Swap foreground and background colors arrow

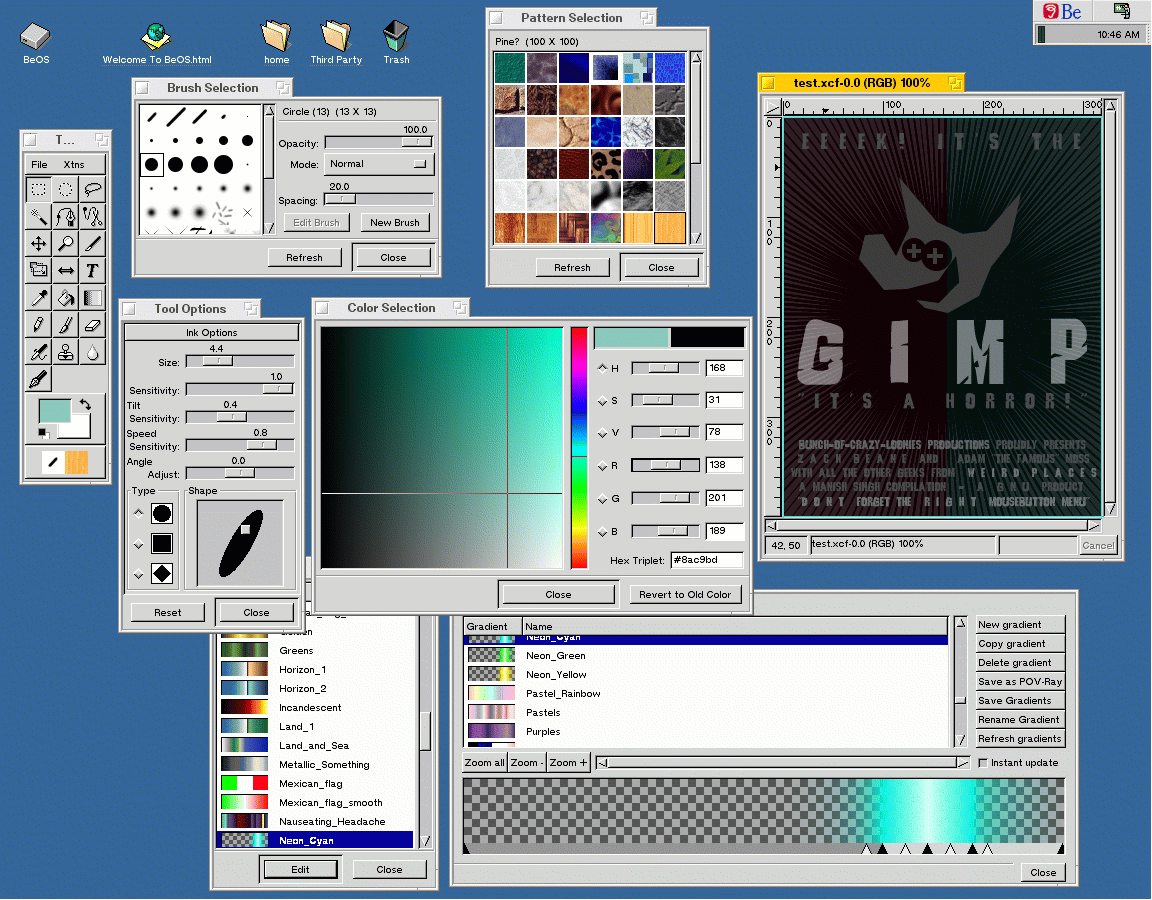(85, 405)
